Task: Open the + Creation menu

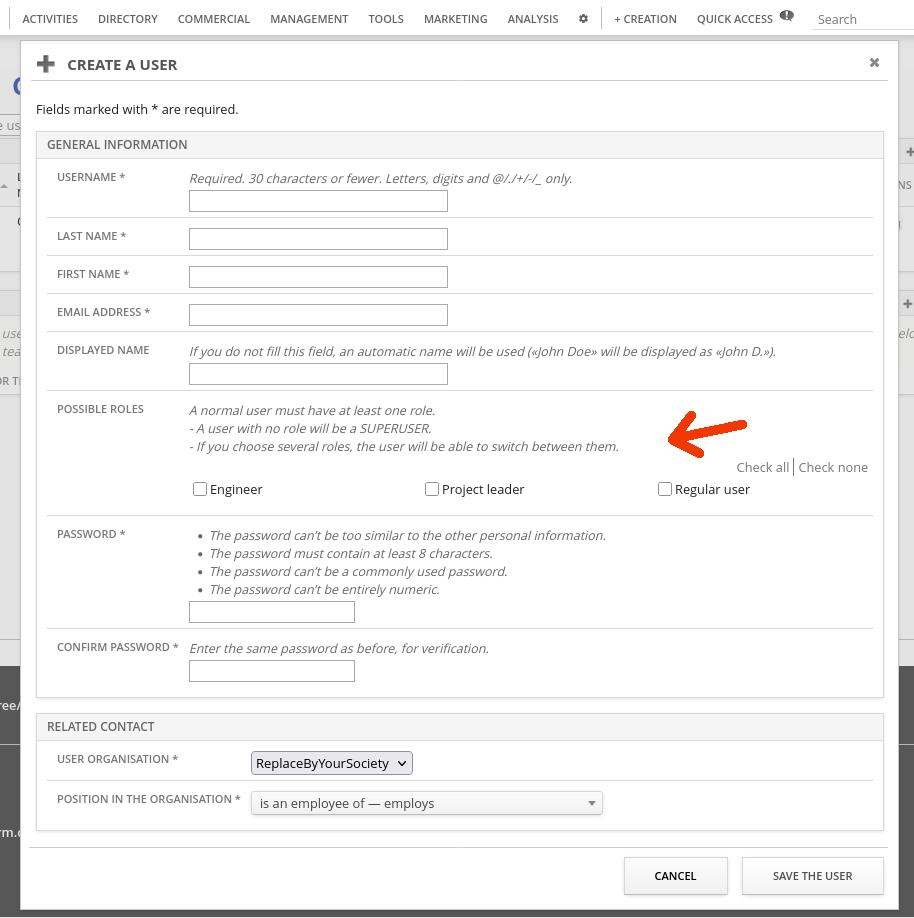Action: click(x=645, y=19)
